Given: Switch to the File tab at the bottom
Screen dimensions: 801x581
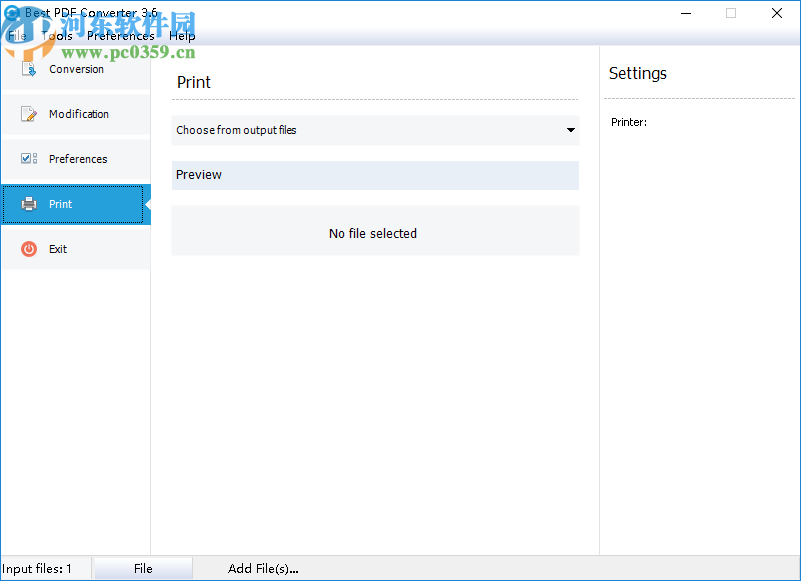Looking at the screenshot, I should [x=142, y=568].
